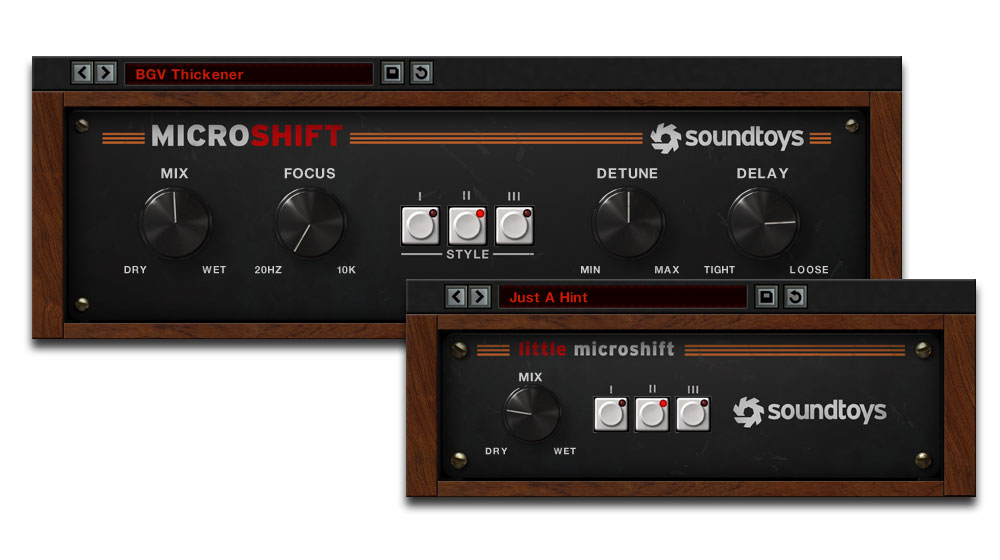
Task: Click the Detune knob
Action: point(628,223)
